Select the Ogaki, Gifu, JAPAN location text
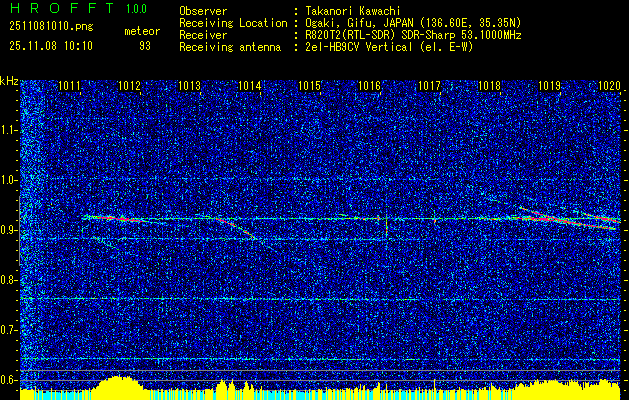Screen dimensions: 629x400 [x=413, y=23]
